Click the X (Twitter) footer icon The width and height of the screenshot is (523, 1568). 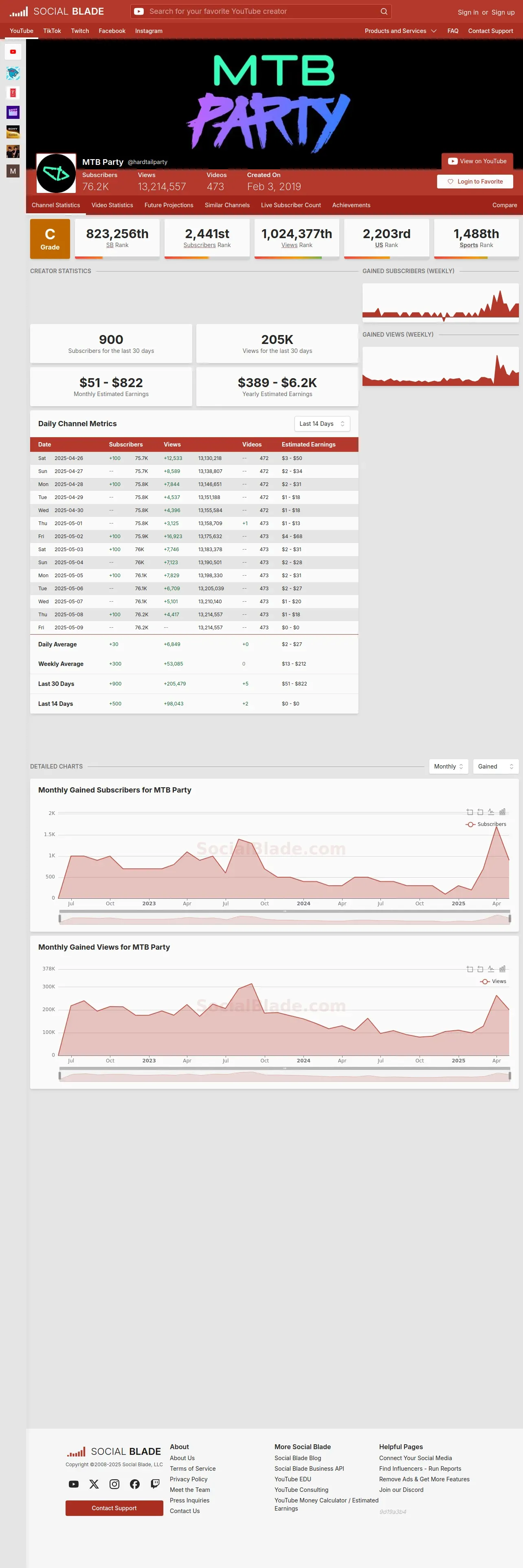point(94,1484)
